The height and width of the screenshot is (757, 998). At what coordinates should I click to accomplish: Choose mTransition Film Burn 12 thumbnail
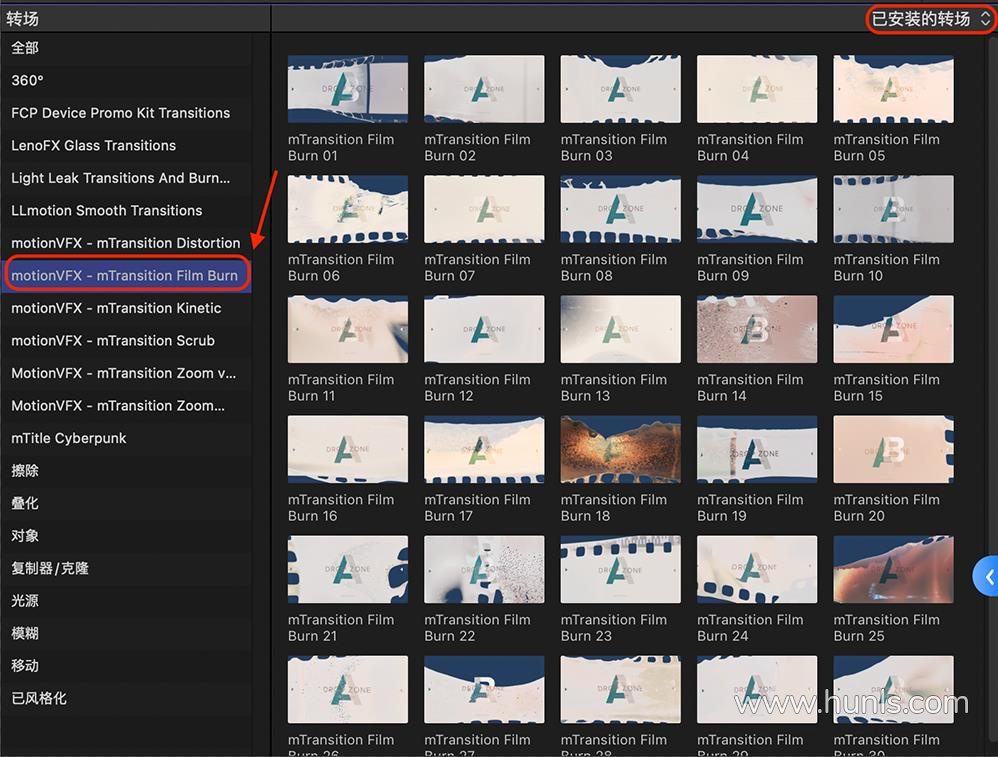click(x=484, y=329)
